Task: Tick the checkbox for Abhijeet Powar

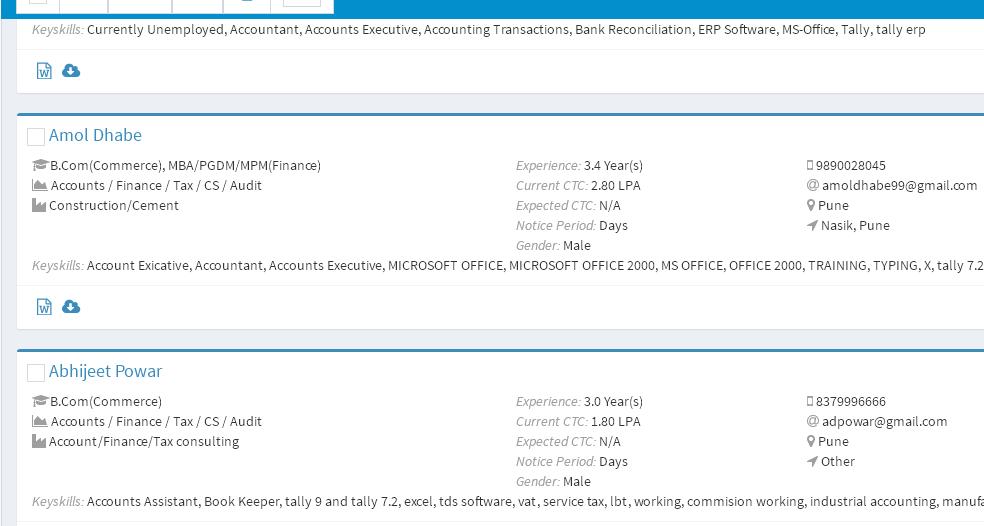Action: (36, 372)
